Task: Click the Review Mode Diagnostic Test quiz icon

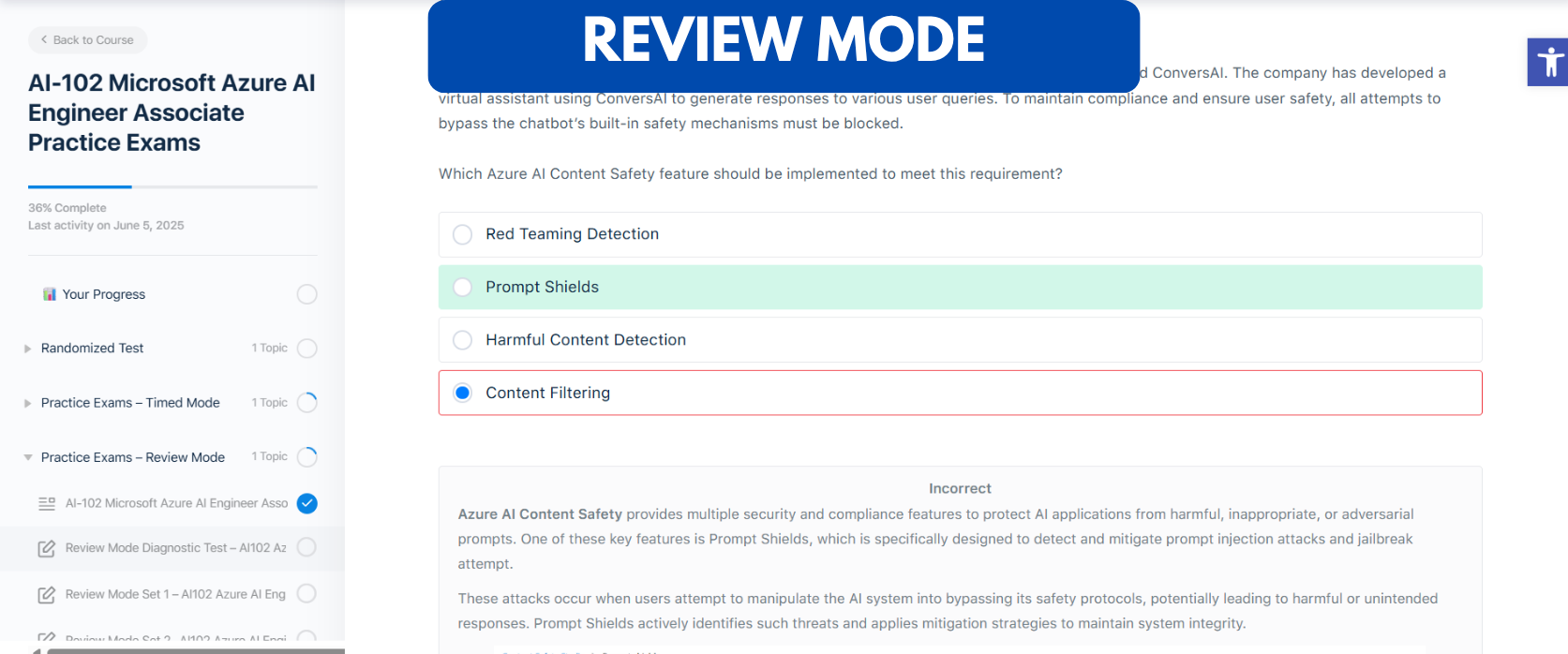Action: pyautogui.click(x=46, y=548)
